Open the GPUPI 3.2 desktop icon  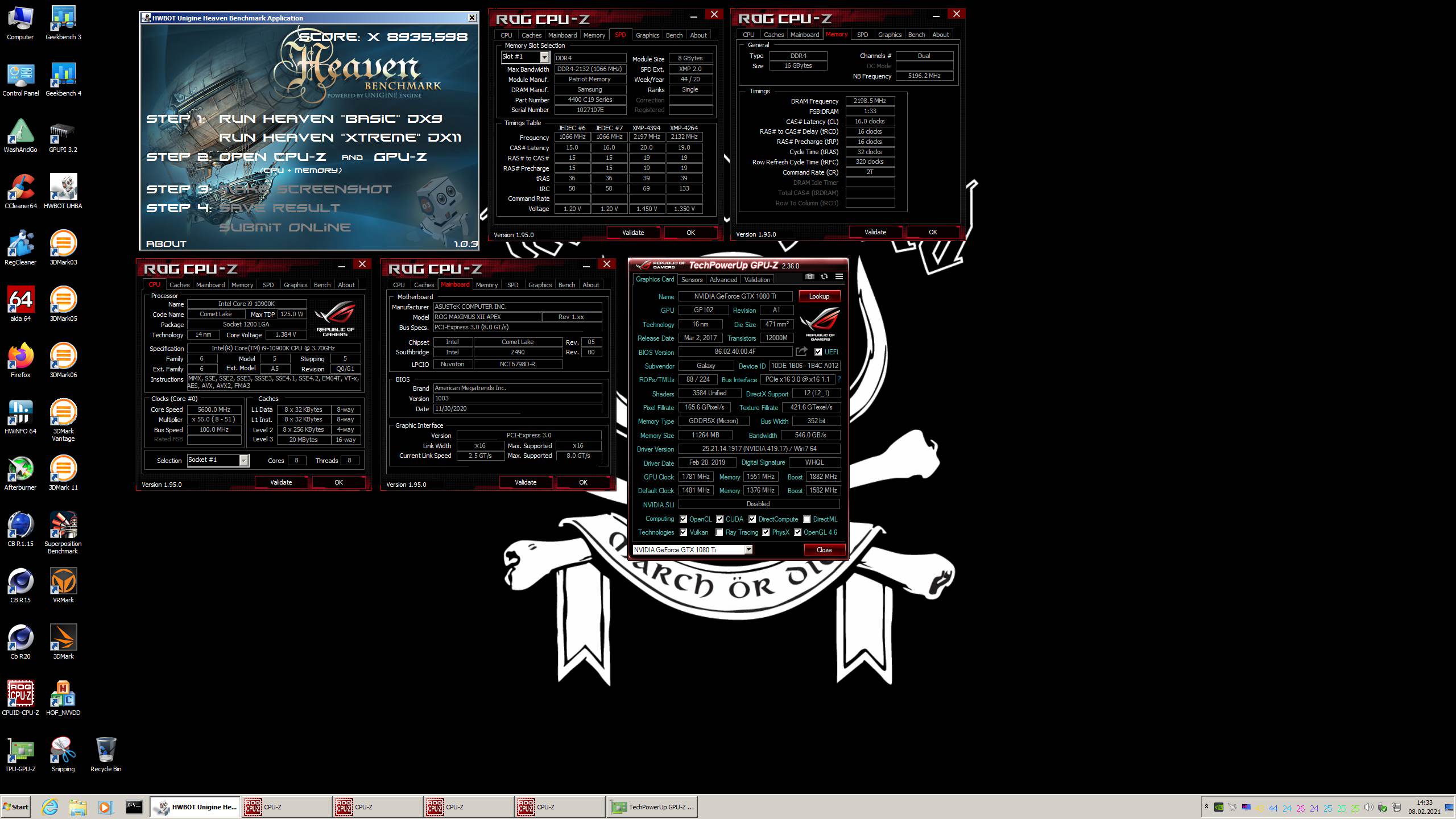pyautogui.click(x=63, y=136)
